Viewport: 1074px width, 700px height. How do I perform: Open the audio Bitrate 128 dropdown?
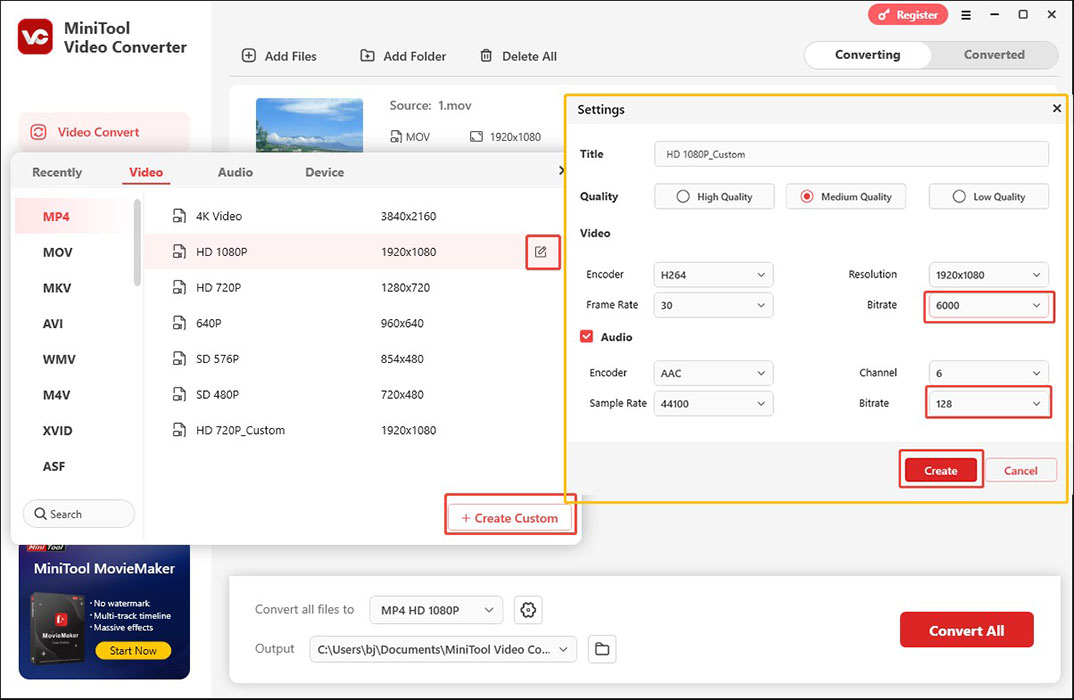[x=988, y=403]
